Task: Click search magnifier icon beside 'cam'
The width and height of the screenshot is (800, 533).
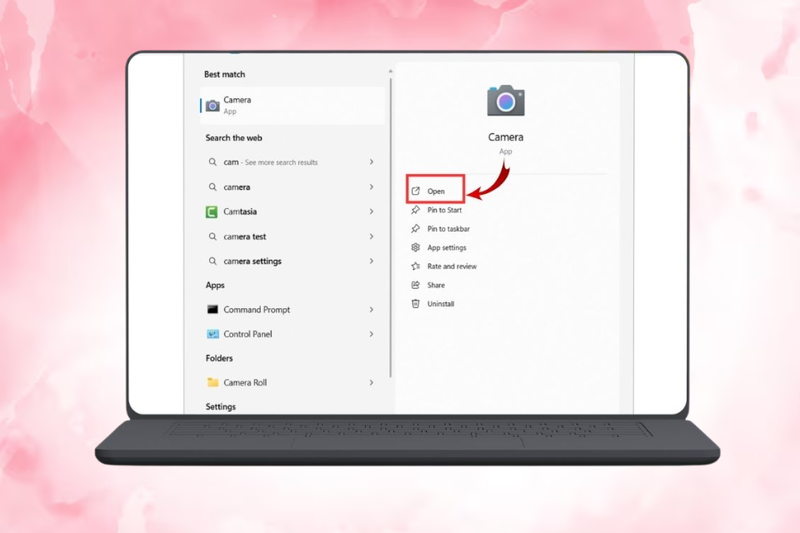Action: pos(213,162)
